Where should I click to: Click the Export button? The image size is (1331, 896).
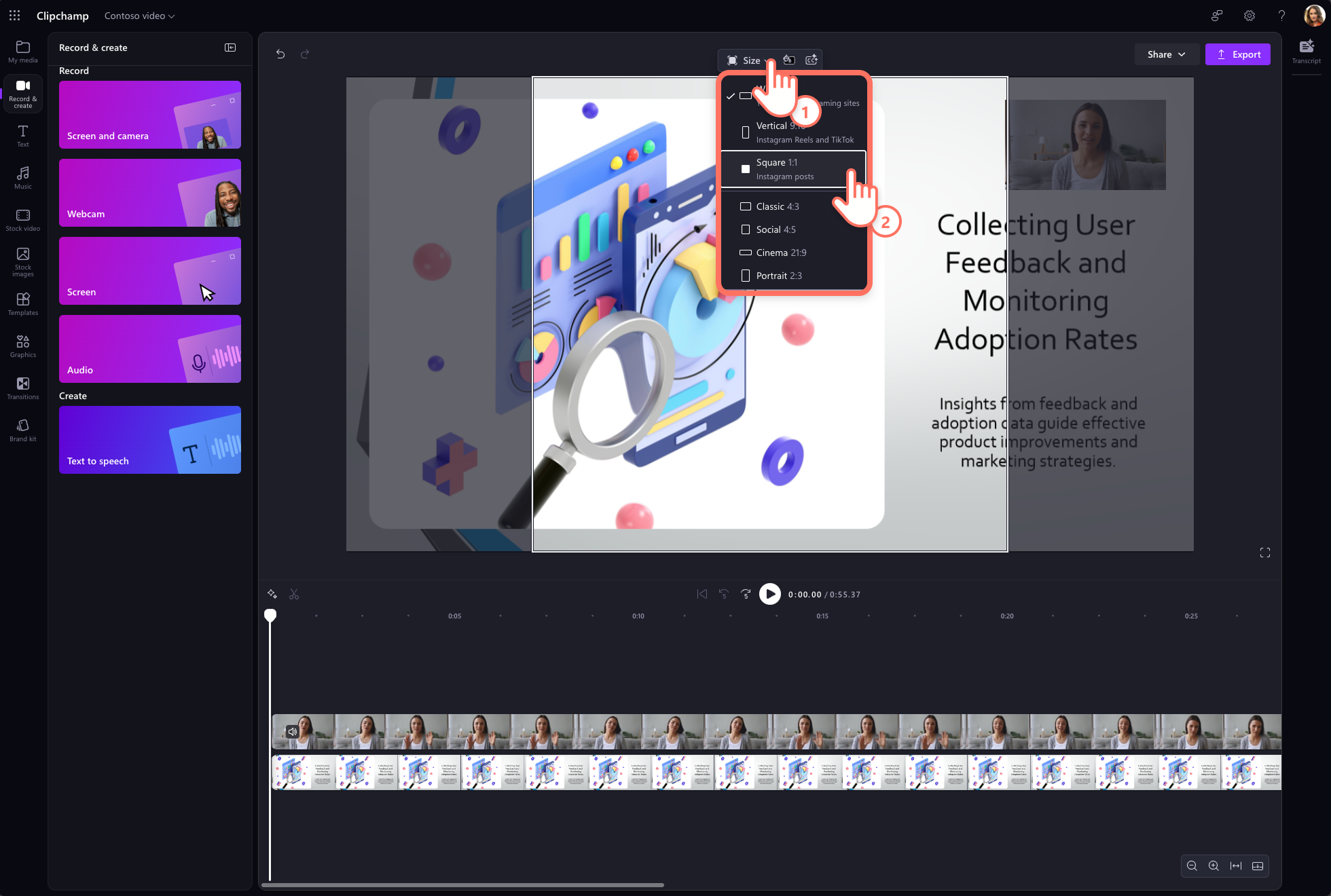[1238, 54]
